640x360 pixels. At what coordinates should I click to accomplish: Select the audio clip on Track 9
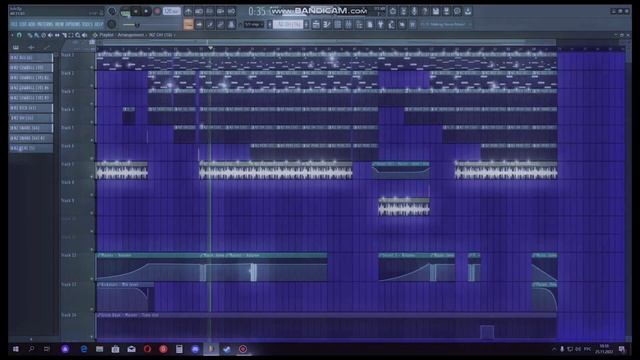coord(404,207)
